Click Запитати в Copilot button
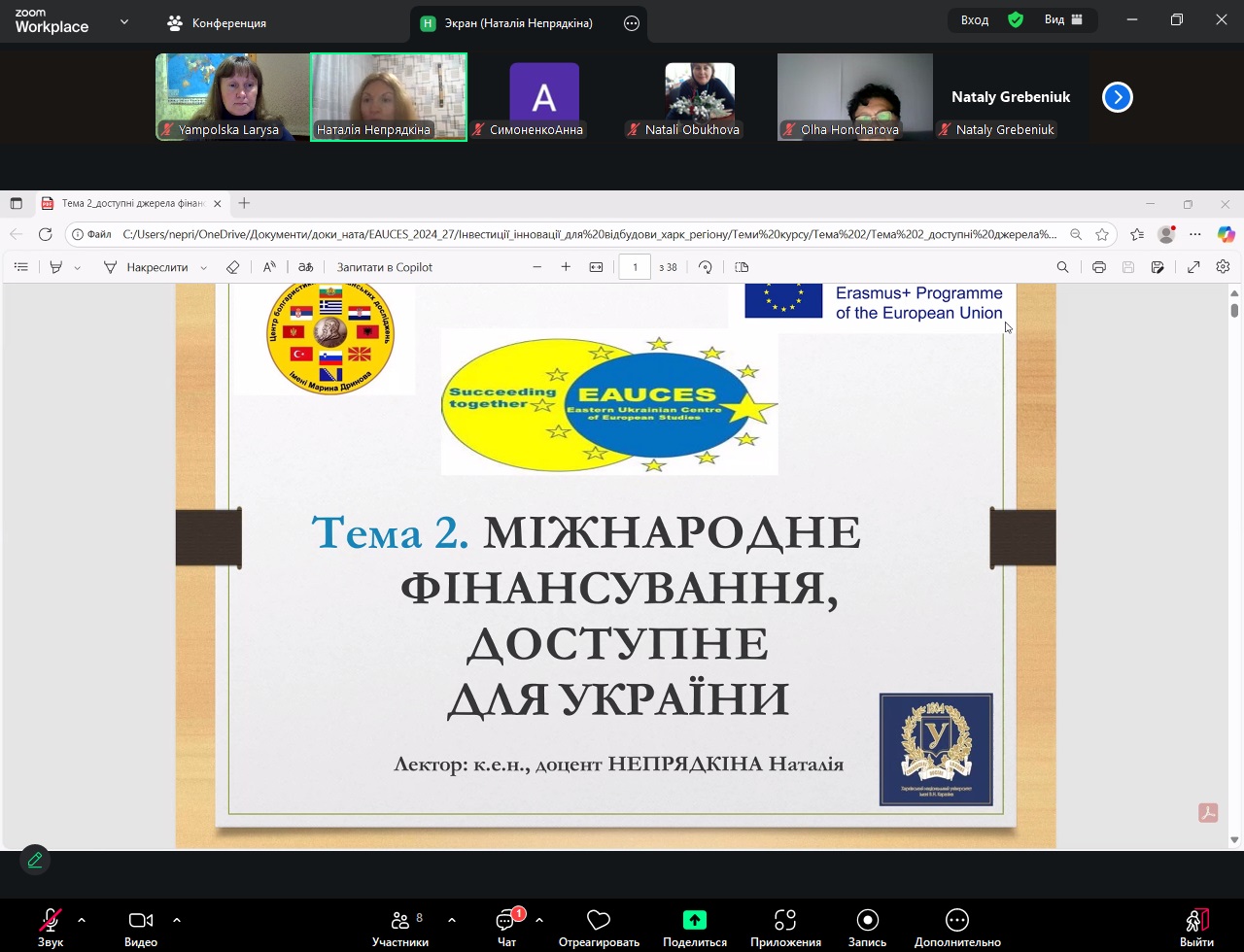 tap(384, 267)
